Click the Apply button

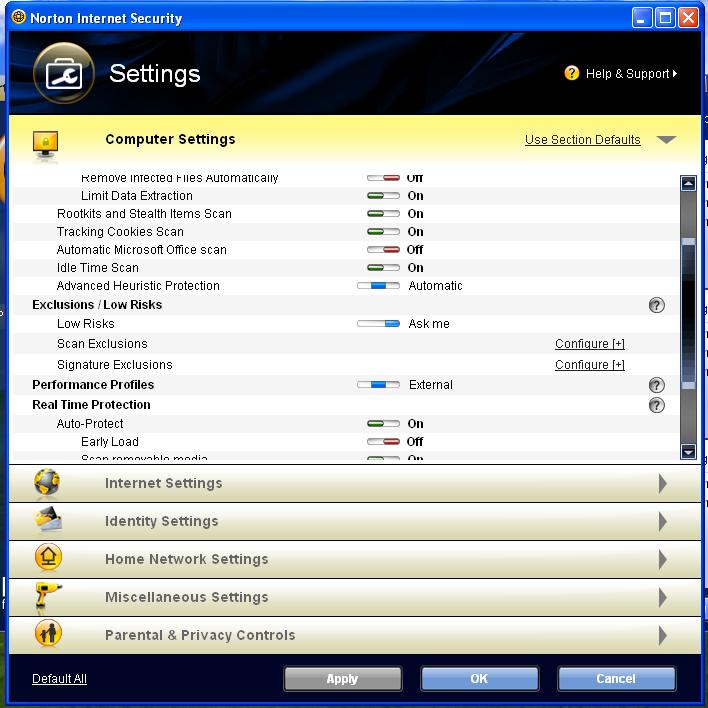pyautogui.click(x=343, y=679)
